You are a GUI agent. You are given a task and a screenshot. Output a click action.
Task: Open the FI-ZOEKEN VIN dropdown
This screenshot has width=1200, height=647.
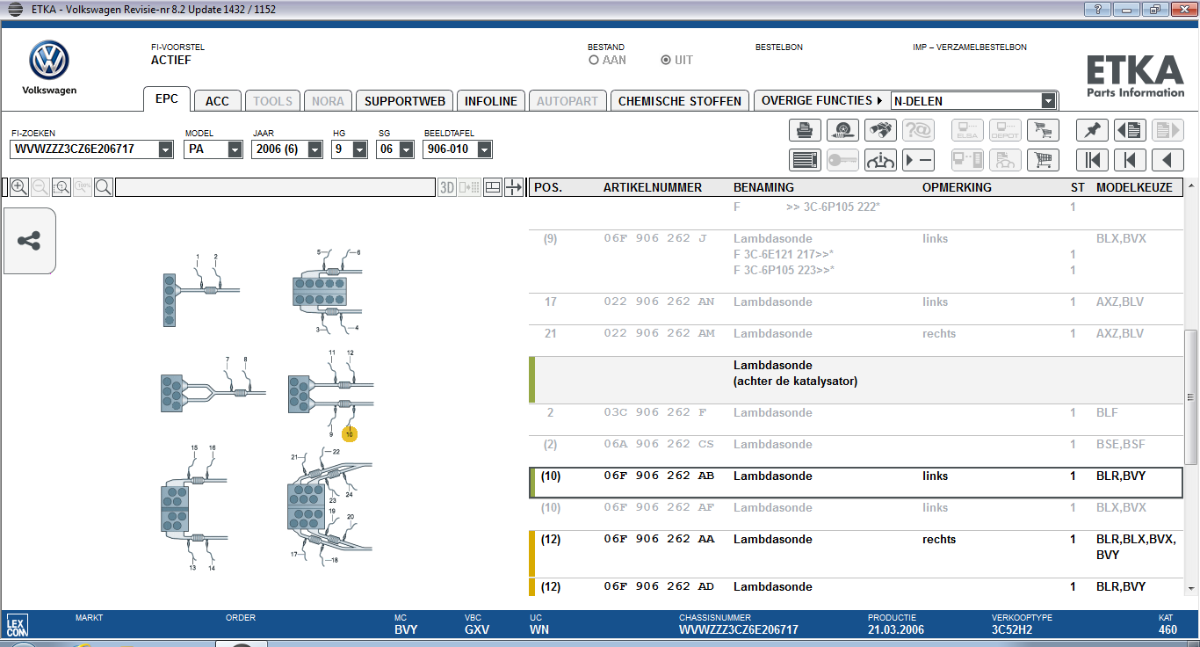click(168, 150)
